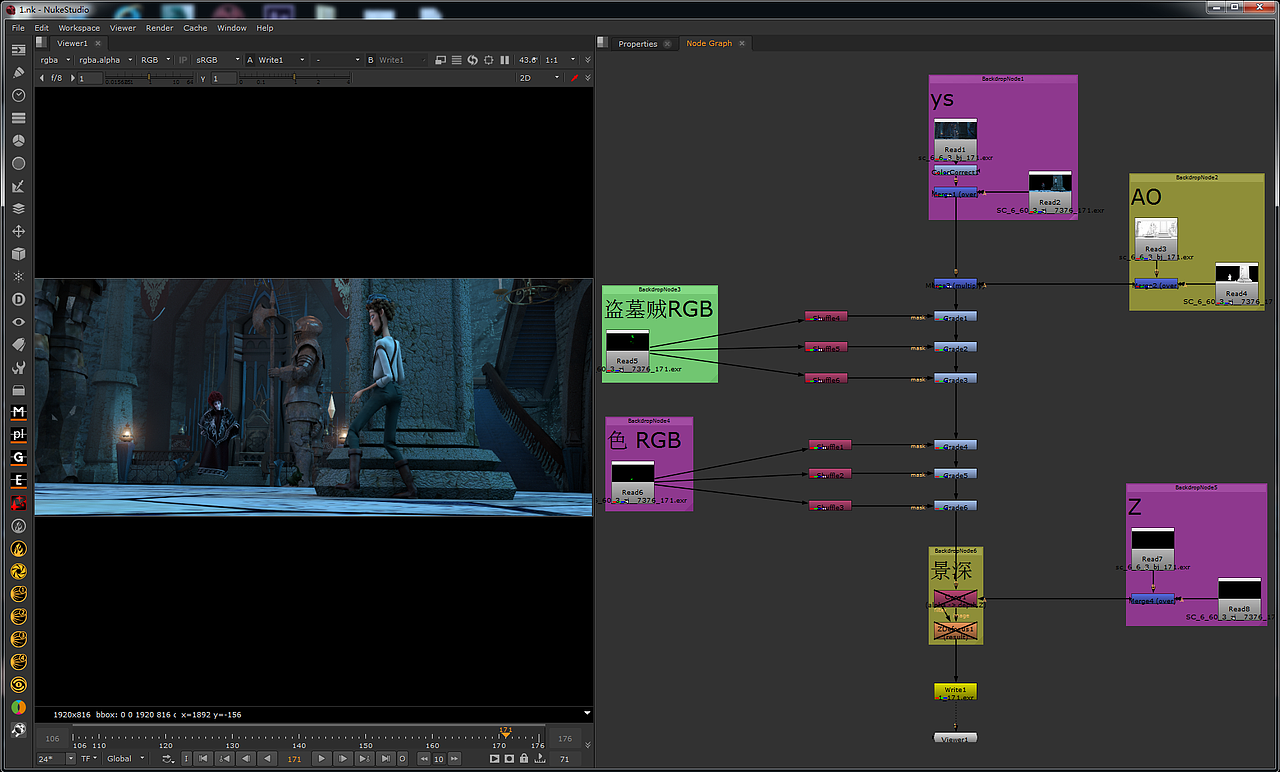Open the Particles nodes icon

pyautogui.click(x=18, y=276)
